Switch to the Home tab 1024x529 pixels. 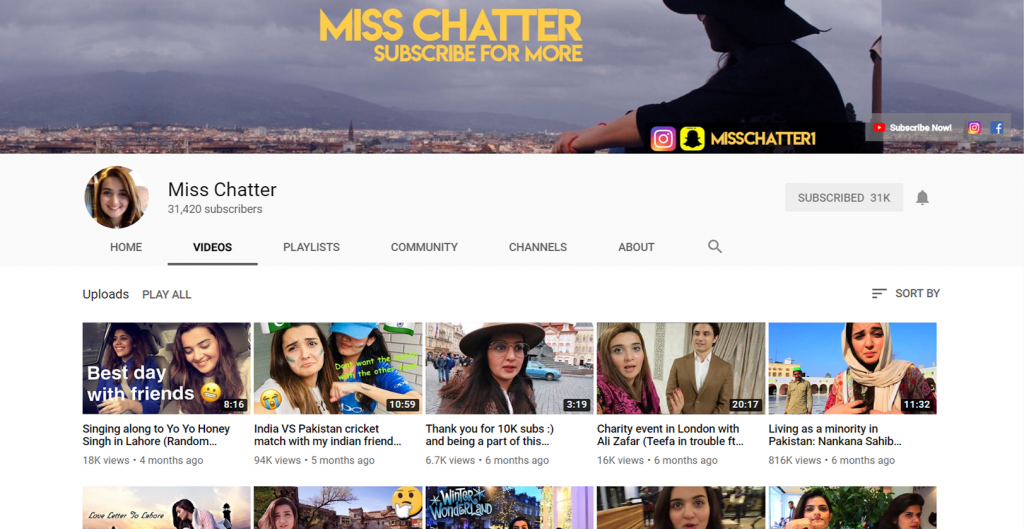coord(126,247)
